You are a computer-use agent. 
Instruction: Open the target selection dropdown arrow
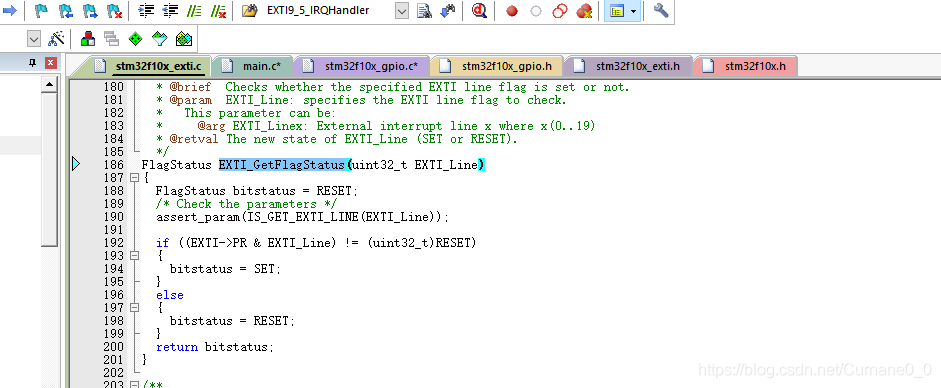pyautogui.click(x=34, y=40)
